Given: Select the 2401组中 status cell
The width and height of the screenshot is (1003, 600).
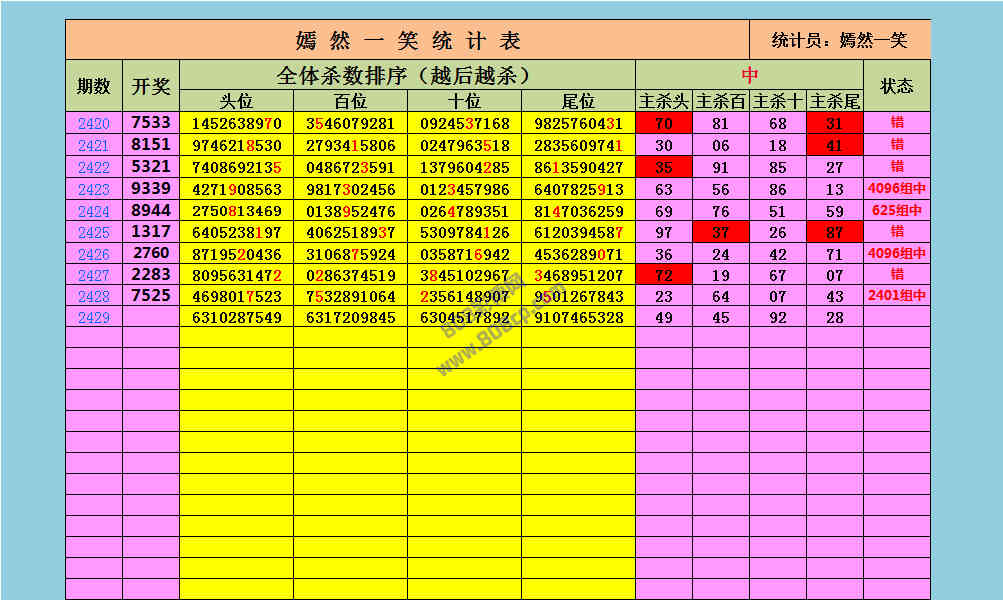Looking at the screenshot, I should click(897, 296).
